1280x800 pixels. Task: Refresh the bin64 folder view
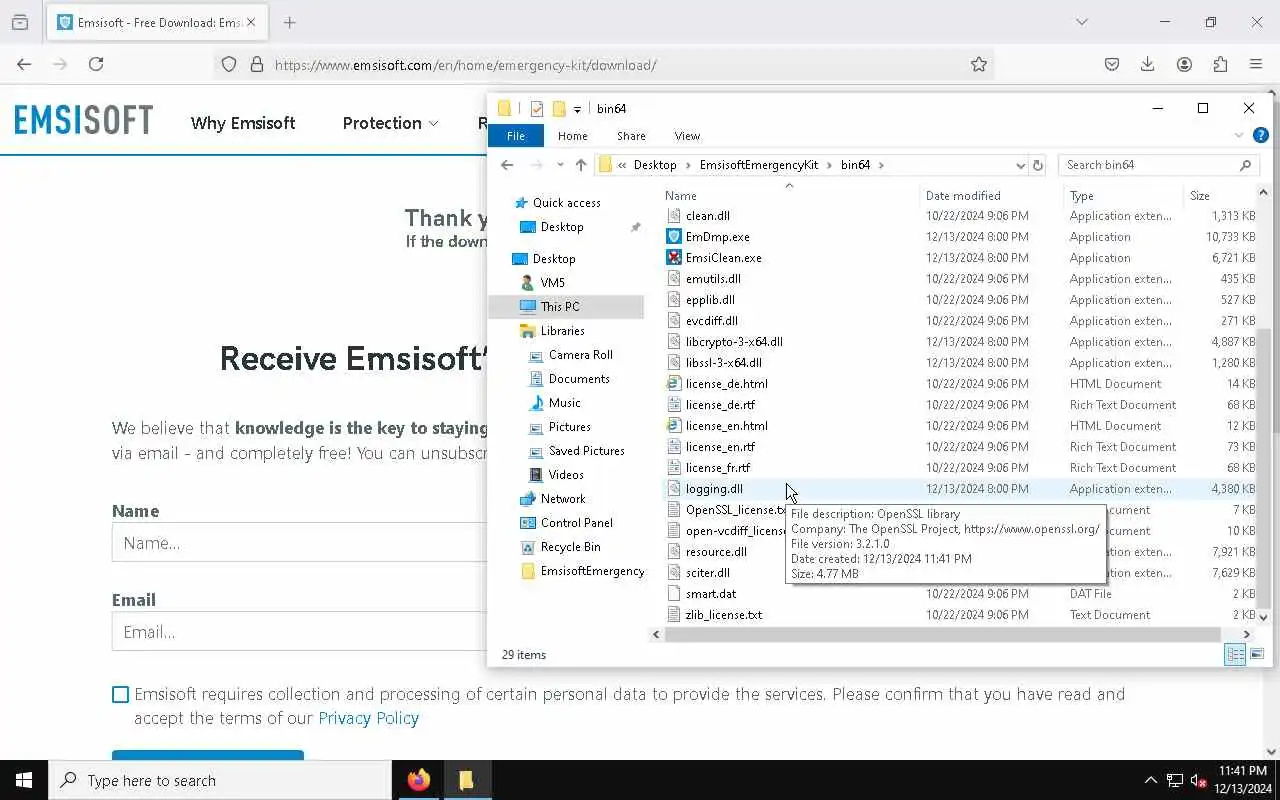click(x=1038, y=165)
